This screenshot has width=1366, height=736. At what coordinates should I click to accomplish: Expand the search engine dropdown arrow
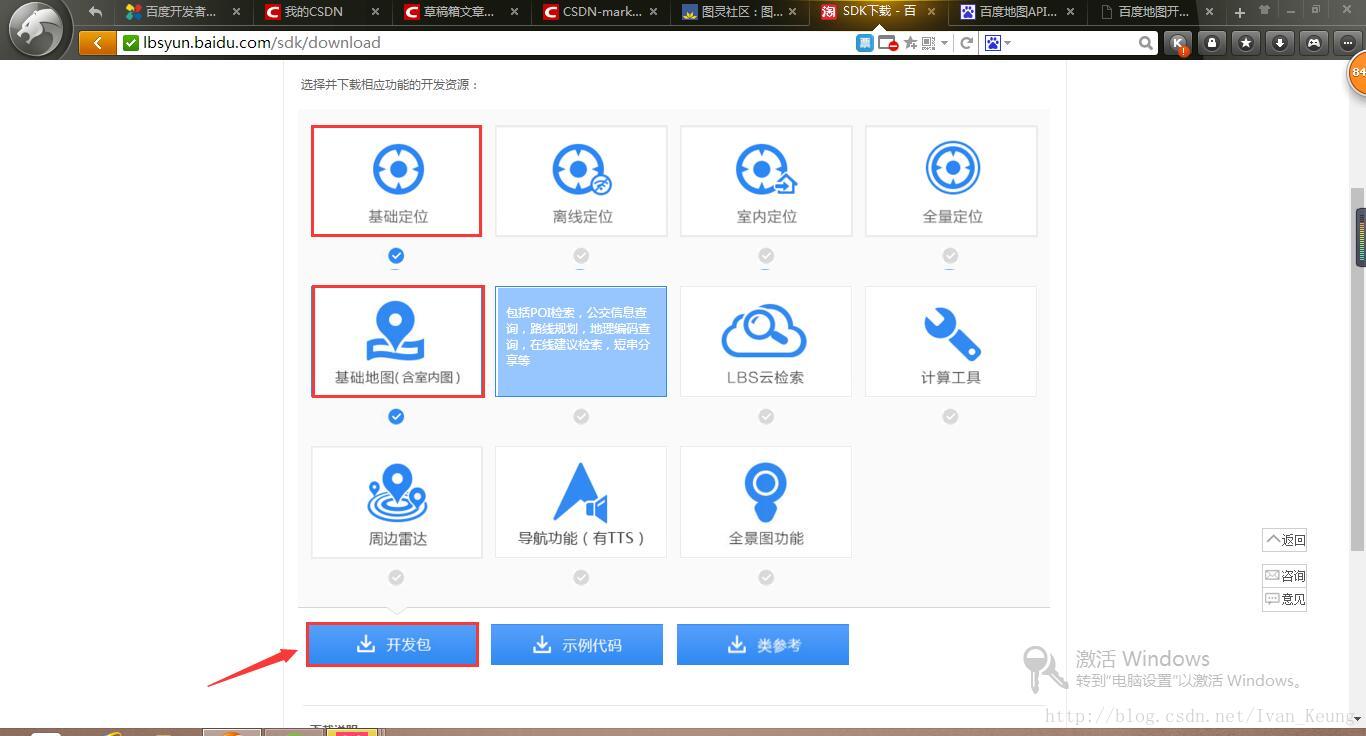(1007, 43)
